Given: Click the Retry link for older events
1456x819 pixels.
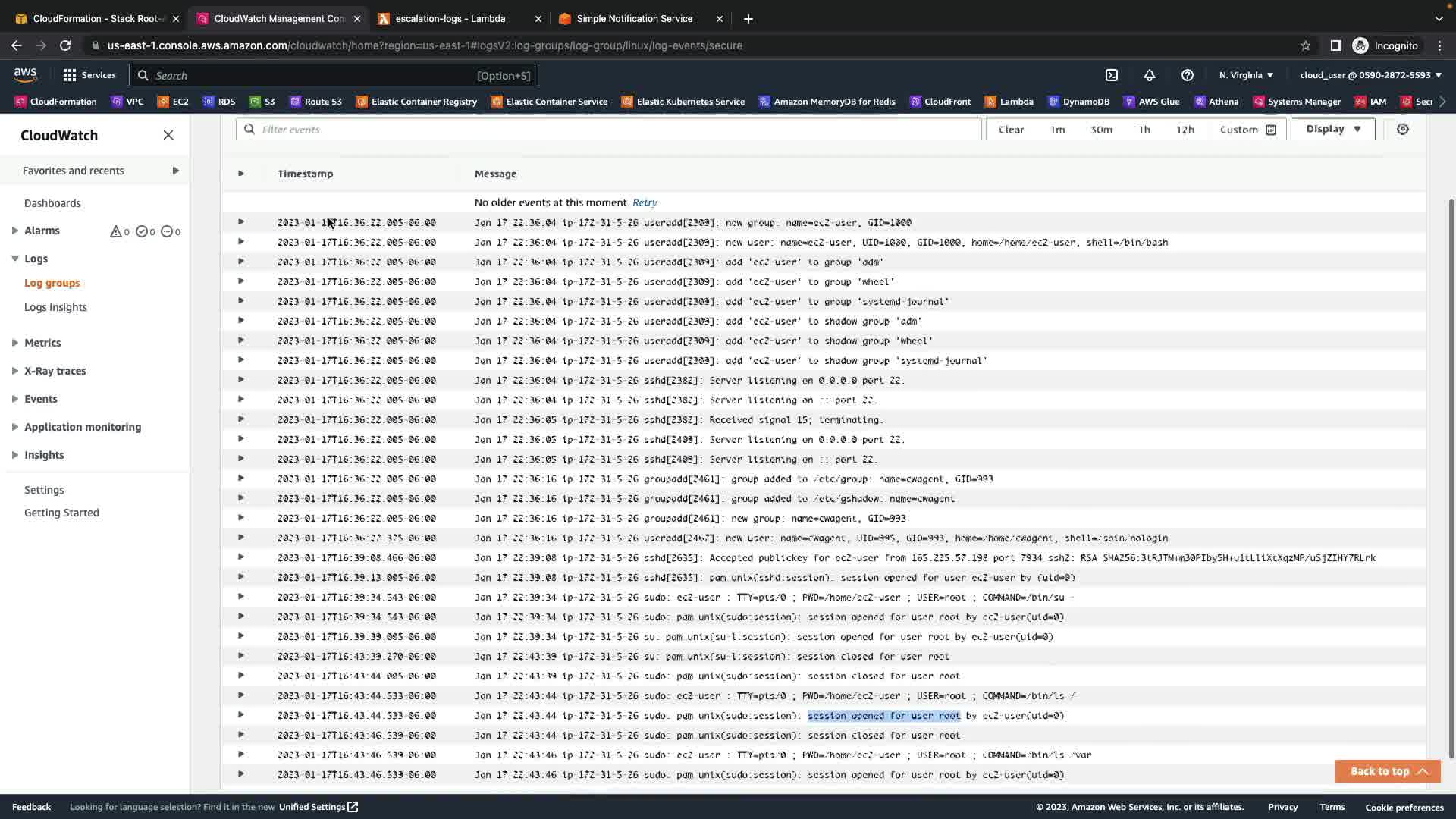Looking at the screenshot, I should [645, 202].
